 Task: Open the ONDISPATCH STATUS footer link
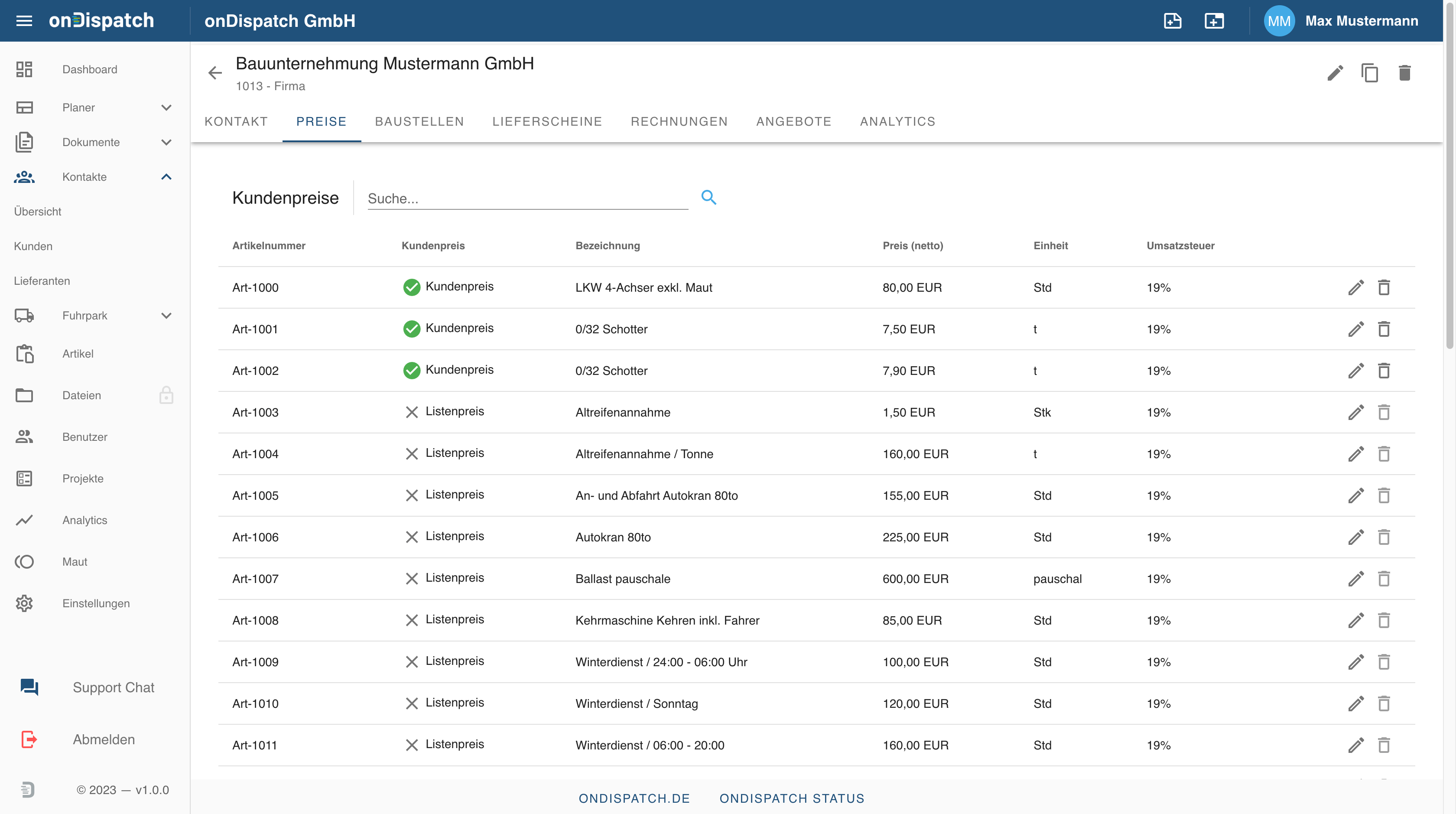click(x=791, y=798)
